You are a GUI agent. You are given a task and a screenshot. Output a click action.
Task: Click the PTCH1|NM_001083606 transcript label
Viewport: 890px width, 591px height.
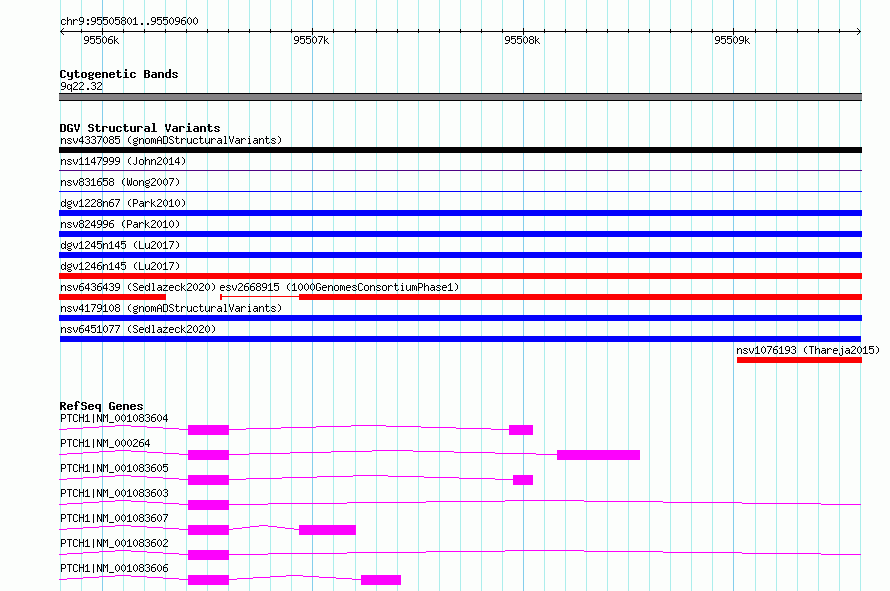click(114, 568)
